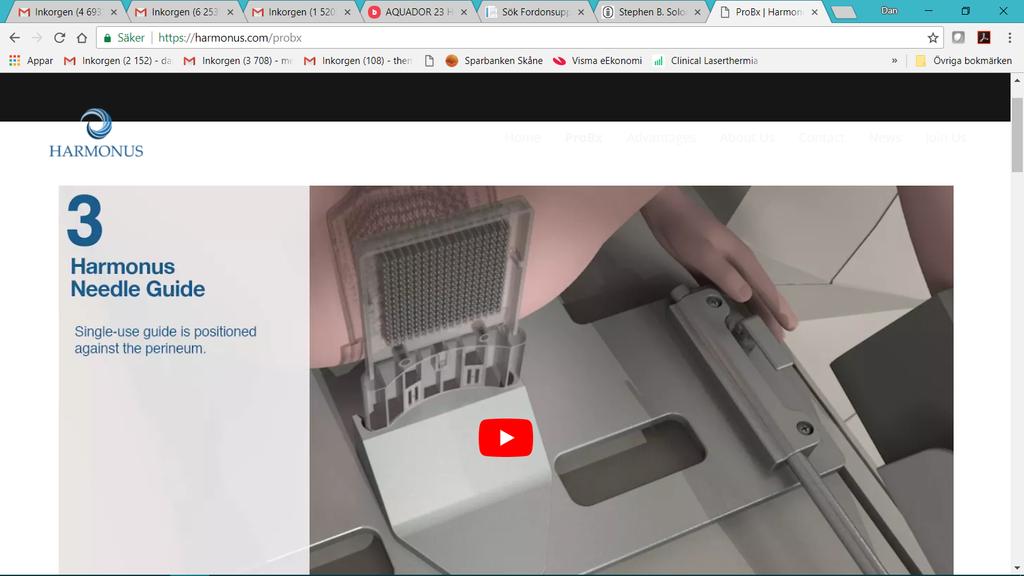Click the scrollbar down arrow
1024x576 pixels.
1017,568
